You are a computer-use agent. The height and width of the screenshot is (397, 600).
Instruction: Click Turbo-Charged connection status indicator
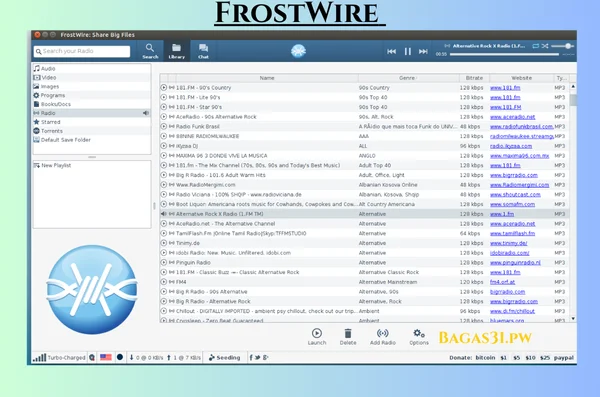point(59,358)
